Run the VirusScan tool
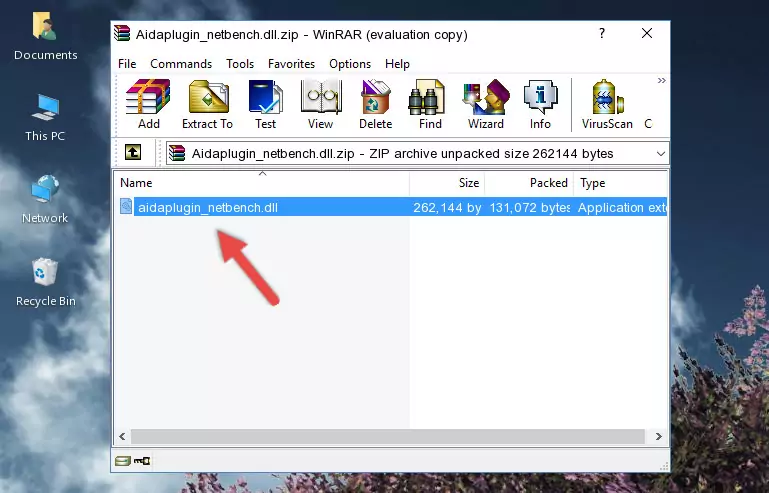Screen dimensions: 769x493 click(x=607, y=104)
